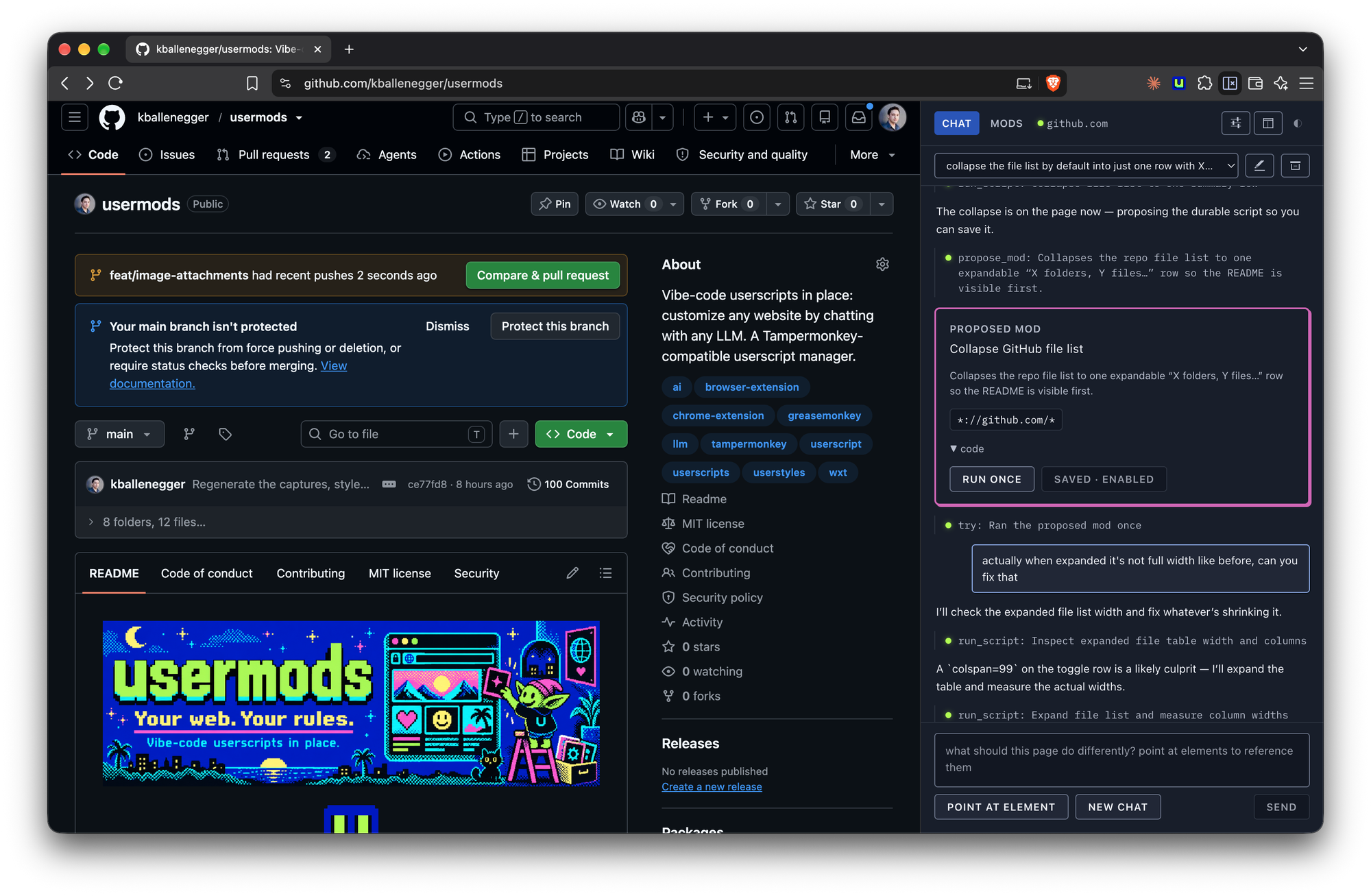Toggle the SAVED · ENABLED mod state

[1104, 479]
